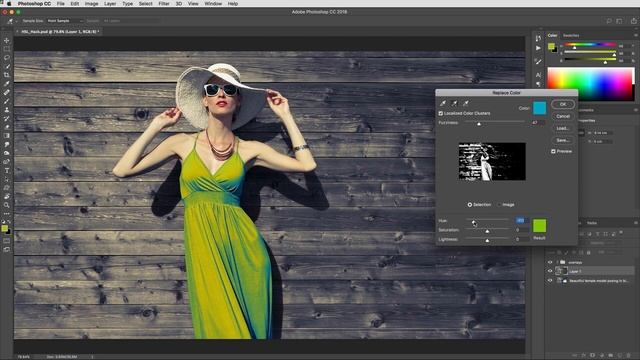640x360 pixels.
Task: Expand the overlays layer group
Action: 557,262
